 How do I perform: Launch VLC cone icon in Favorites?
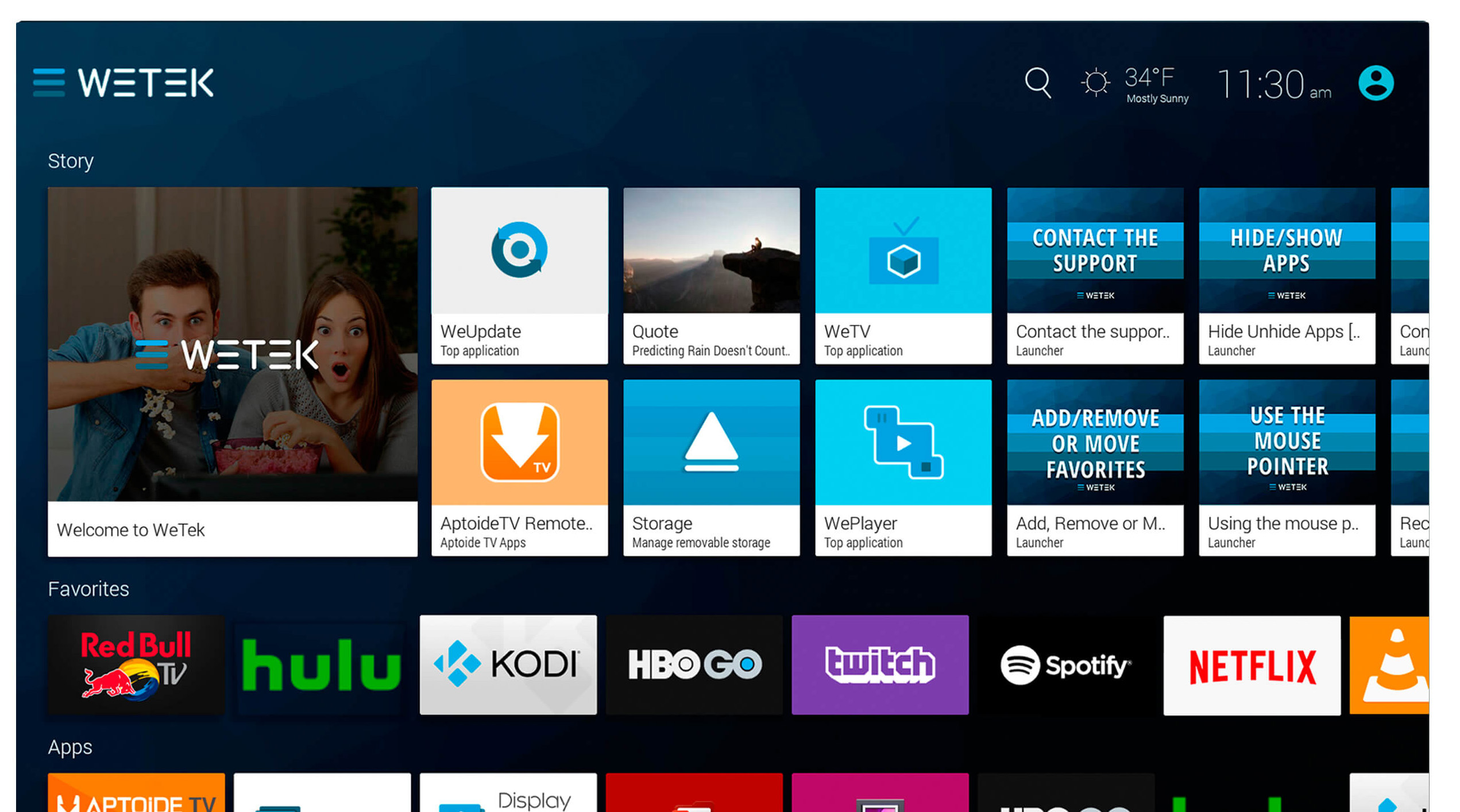pos(1389,665)
